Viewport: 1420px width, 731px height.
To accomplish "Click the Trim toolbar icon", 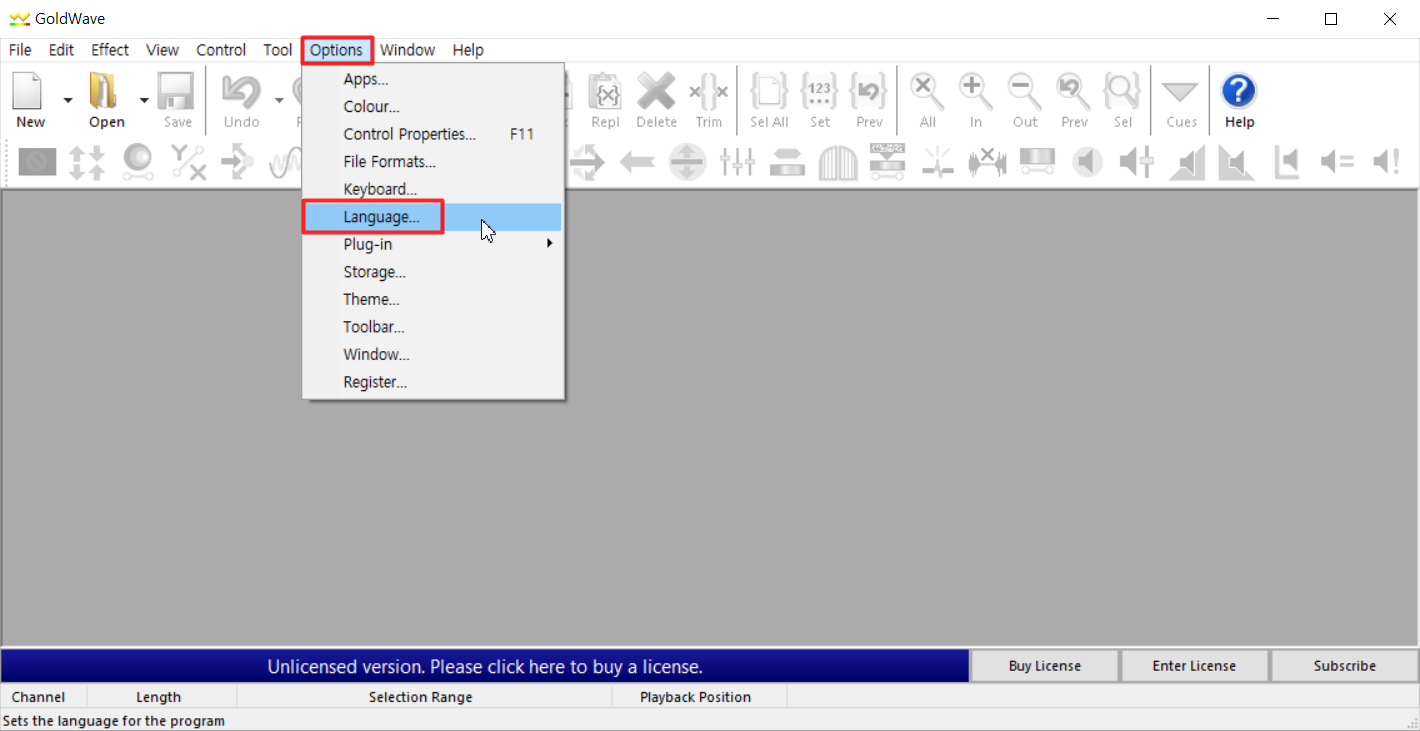I will click(708, 92).
